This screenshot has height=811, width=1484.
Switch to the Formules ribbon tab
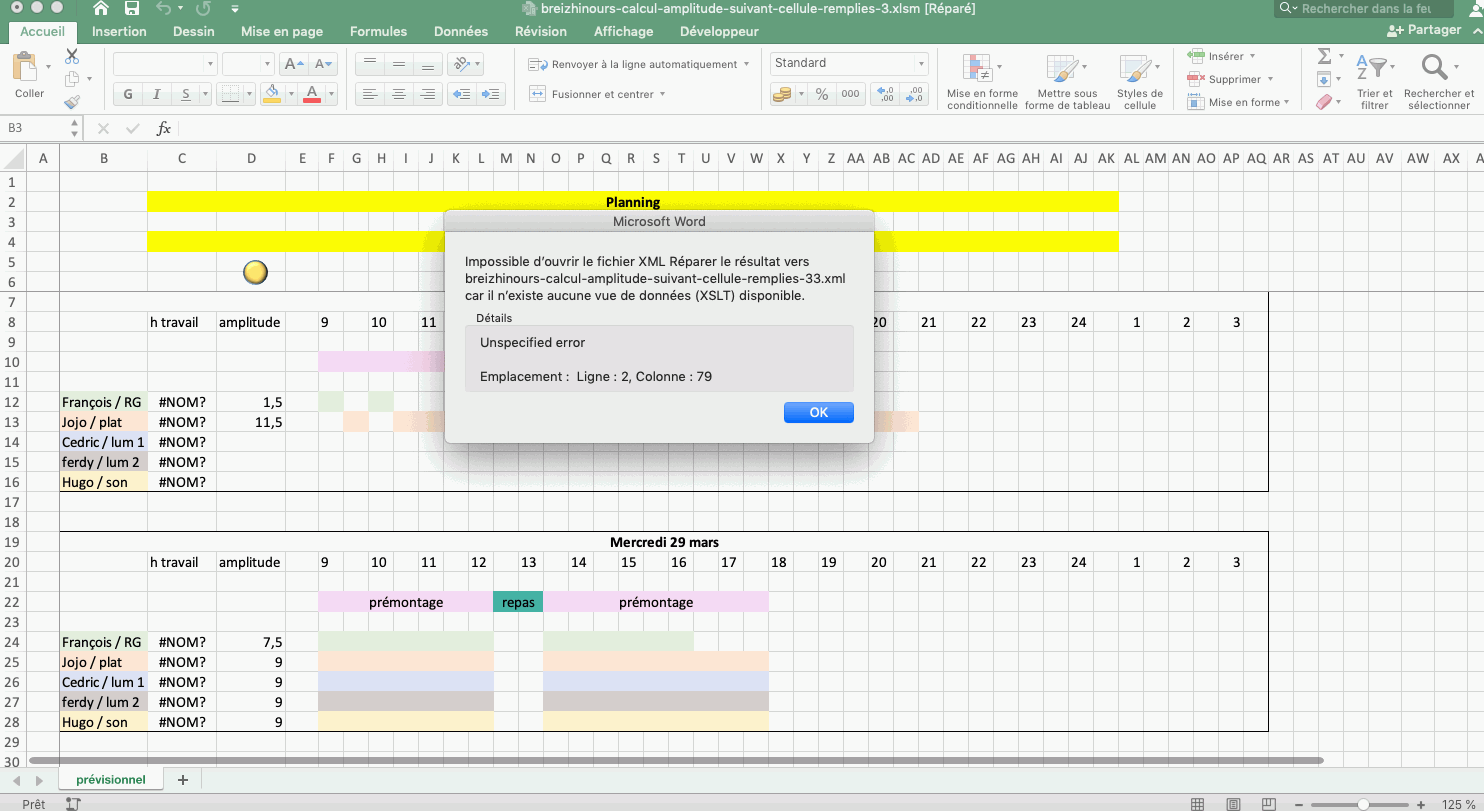[x=378, y=31]
